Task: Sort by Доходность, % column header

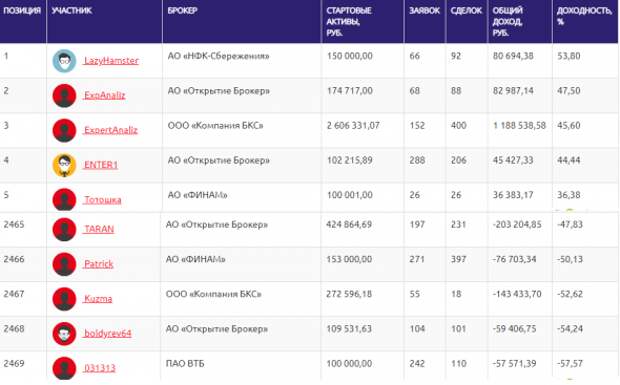Action: point(584,16)
